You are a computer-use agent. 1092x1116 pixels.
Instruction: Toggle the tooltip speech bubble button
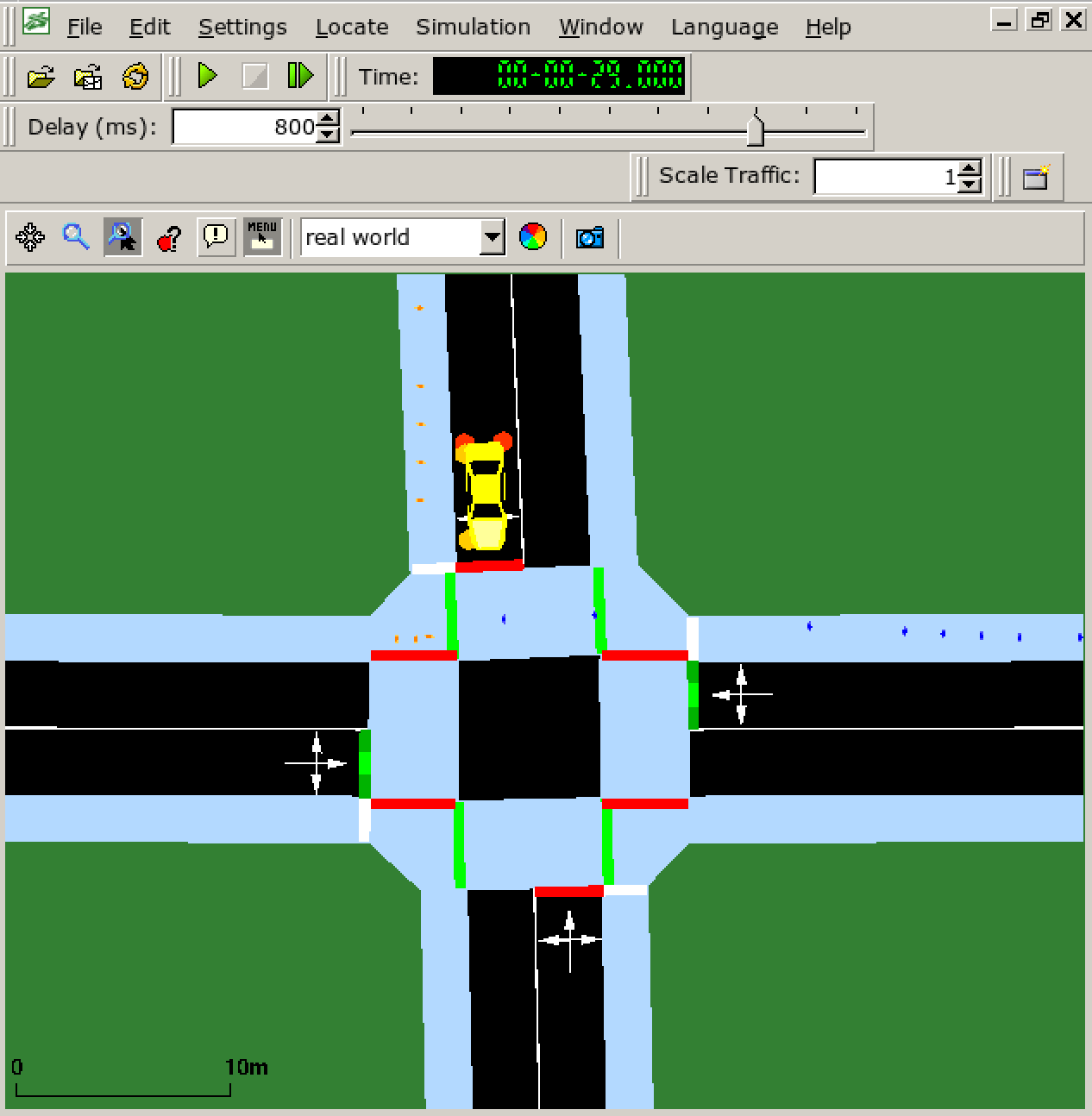click(x=216, y=237)
